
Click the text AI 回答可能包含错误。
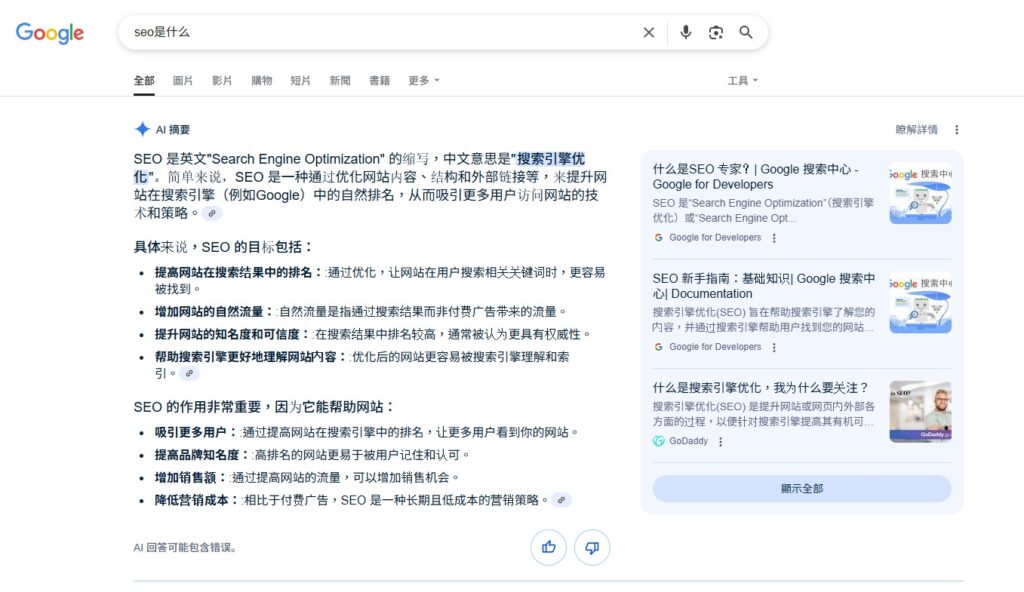click(185, 548)
